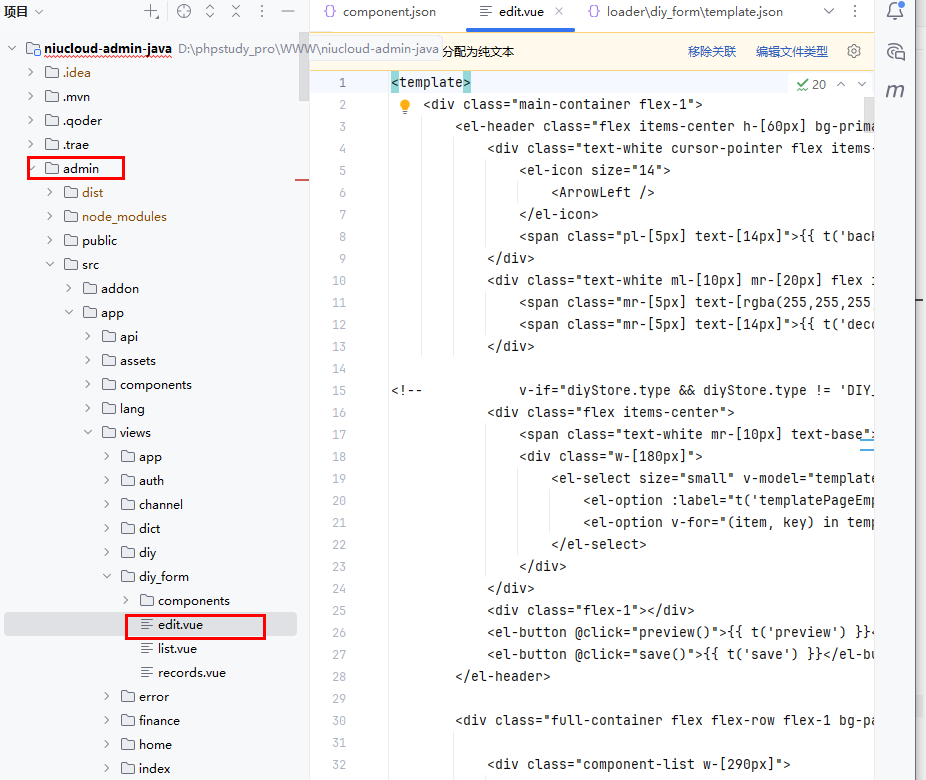Click the add new file plus icon
Screen dimensions: 926x780
150,12
